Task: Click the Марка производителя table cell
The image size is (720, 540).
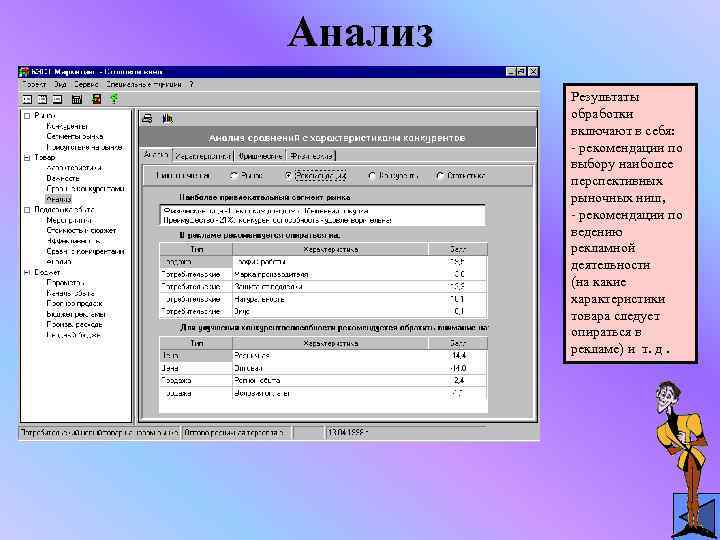Action: [x=330, y=274]
